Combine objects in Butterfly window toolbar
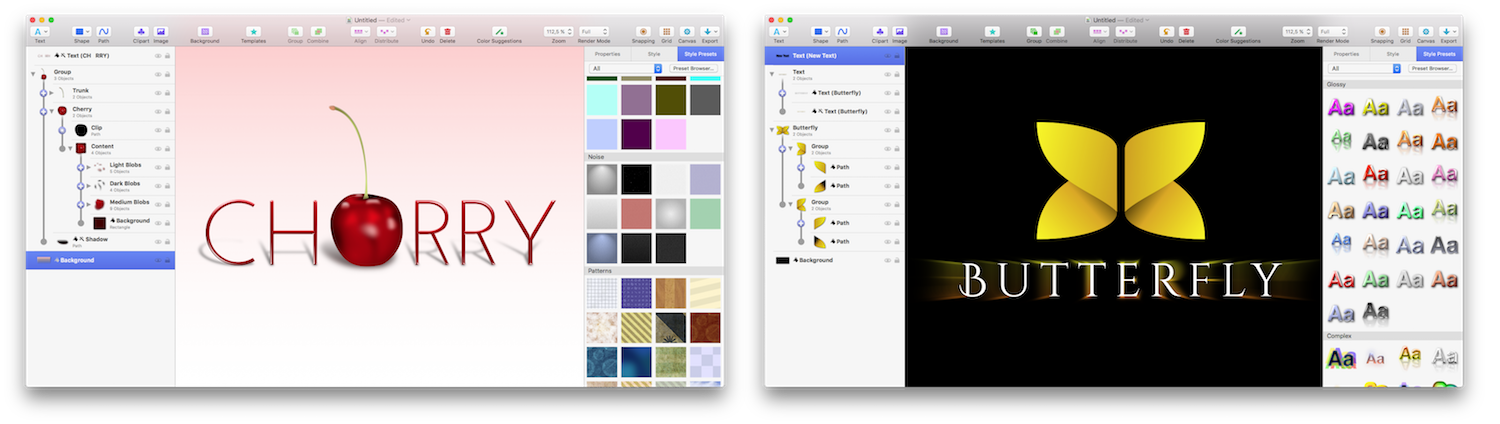The width and height of the screenshot is (1500, 424). 1056,32
